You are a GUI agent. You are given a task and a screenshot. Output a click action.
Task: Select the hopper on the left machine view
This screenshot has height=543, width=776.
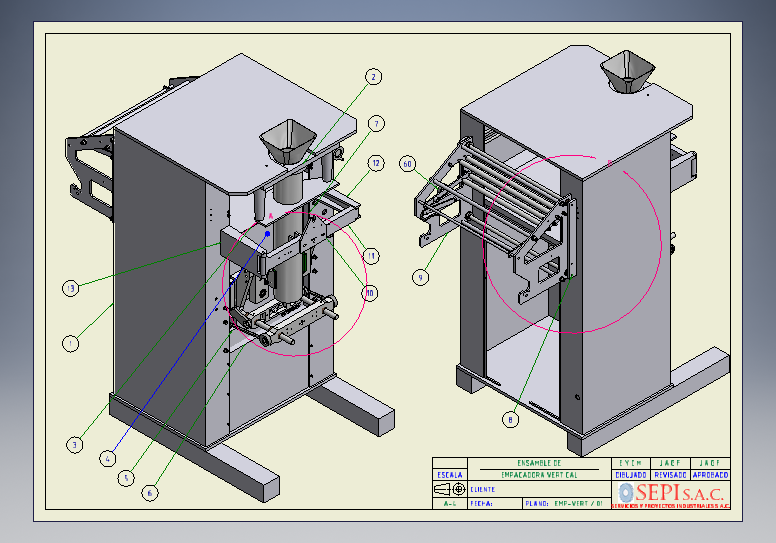[x=287, y=142]
